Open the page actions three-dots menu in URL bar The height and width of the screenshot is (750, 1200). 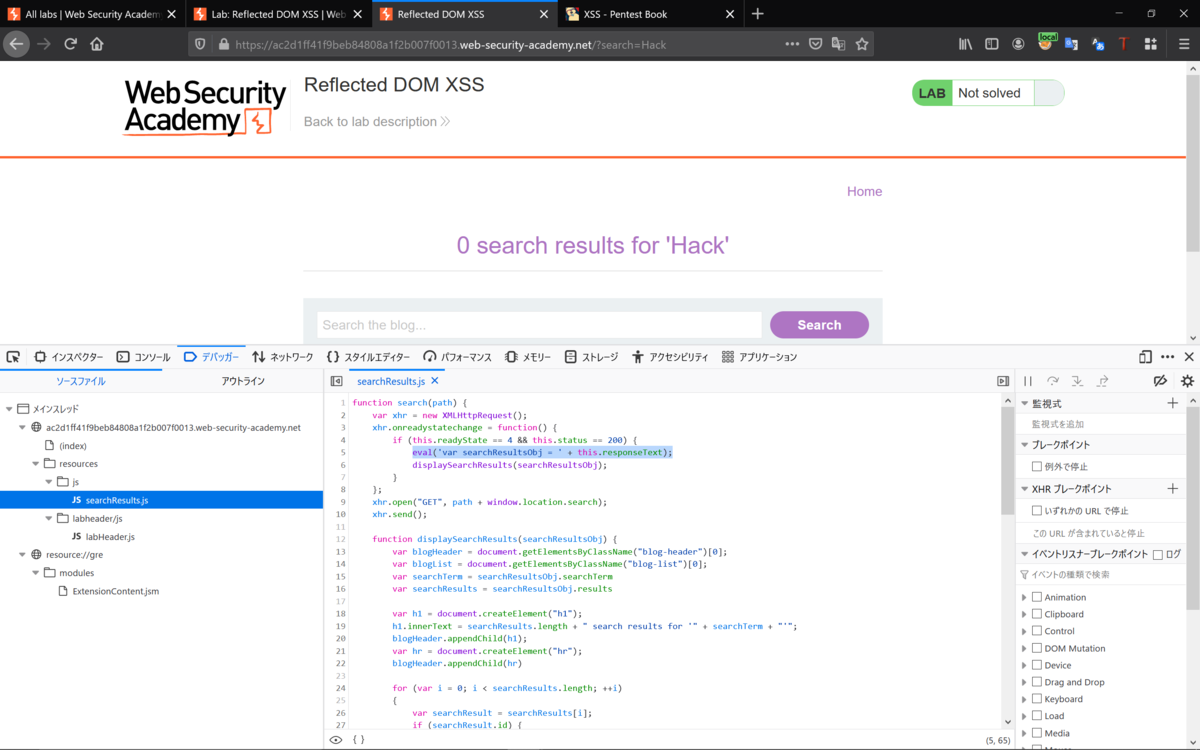pos(792,44)
